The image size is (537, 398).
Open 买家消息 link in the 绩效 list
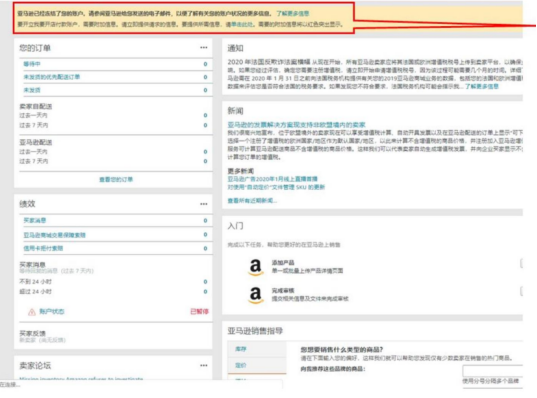point(35,220)
